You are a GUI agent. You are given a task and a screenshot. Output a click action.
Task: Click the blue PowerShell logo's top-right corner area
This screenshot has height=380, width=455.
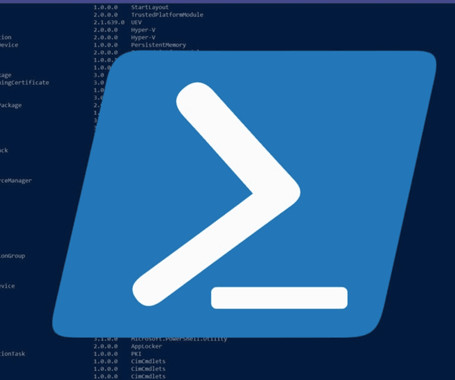(417, 67)
